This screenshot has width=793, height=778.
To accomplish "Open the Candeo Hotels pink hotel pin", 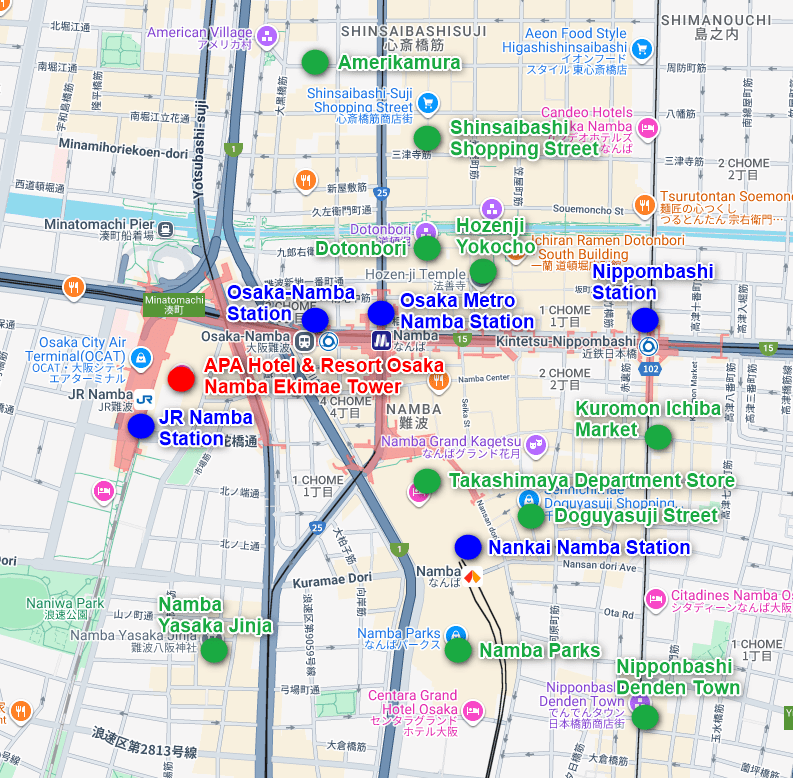I will pos(648,128).
